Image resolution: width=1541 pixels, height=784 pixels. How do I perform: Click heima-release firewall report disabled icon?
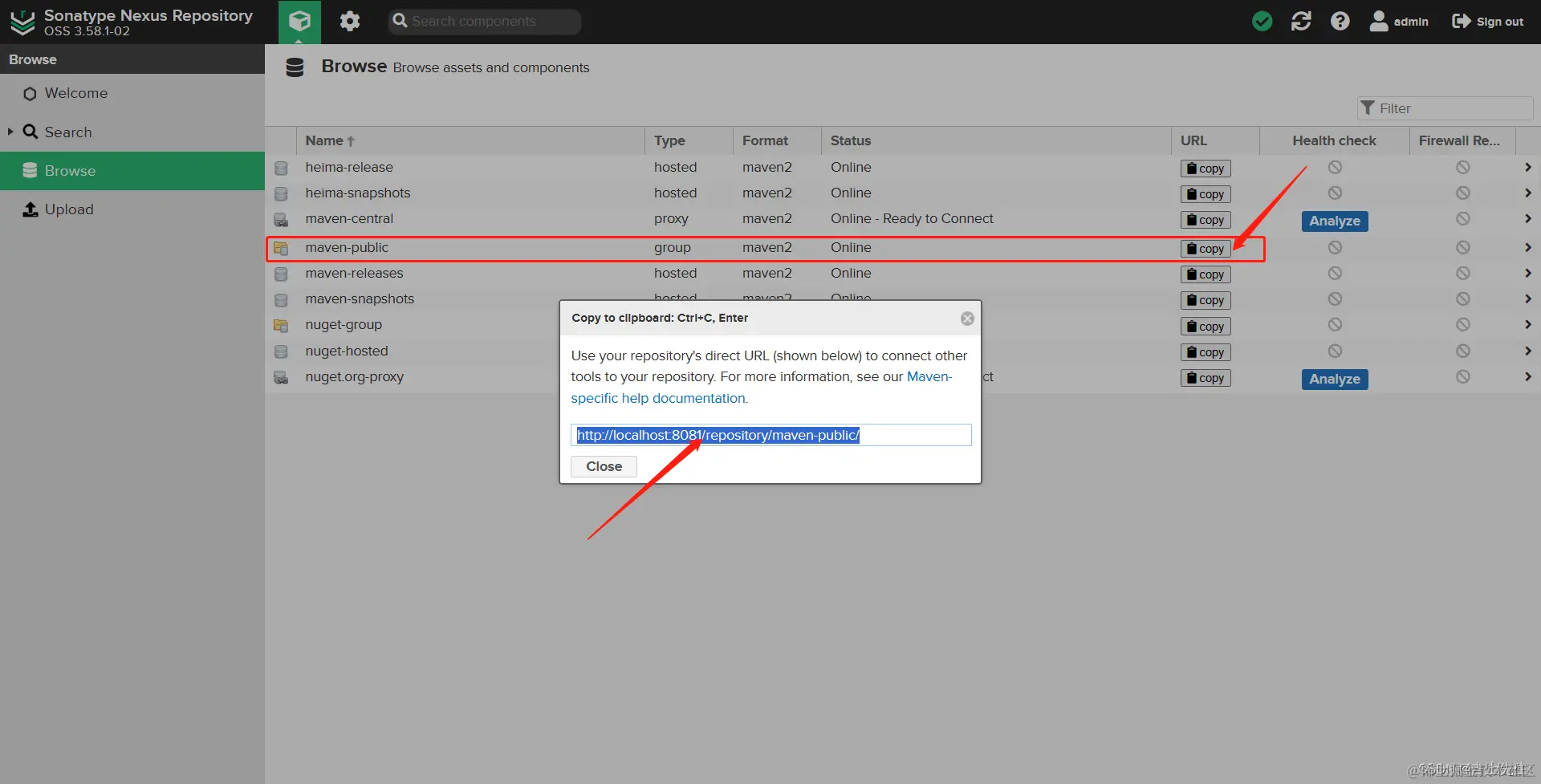[1463, 167]
